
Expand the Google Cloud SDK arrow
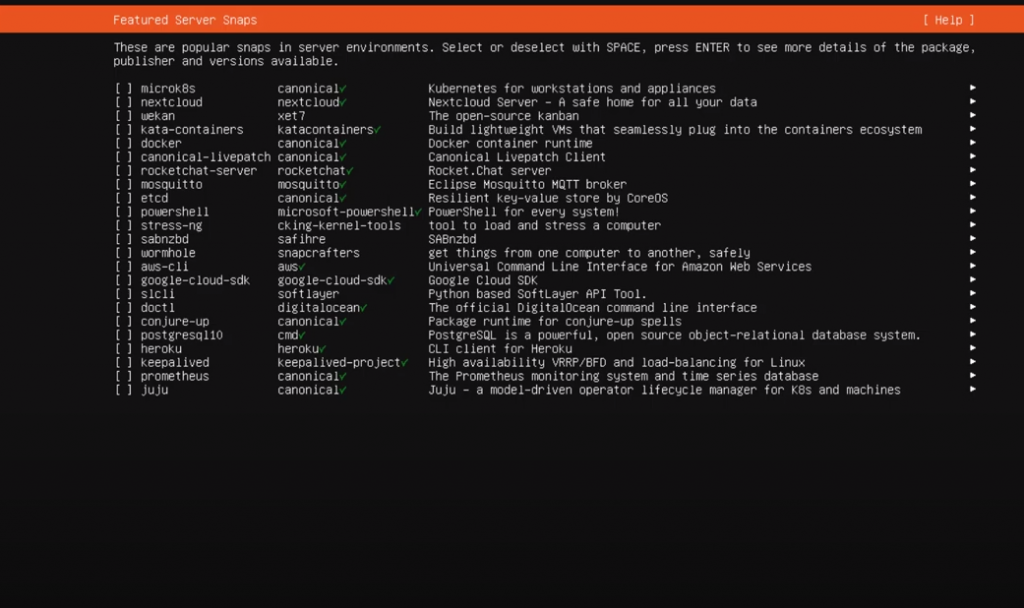(972, 280)
